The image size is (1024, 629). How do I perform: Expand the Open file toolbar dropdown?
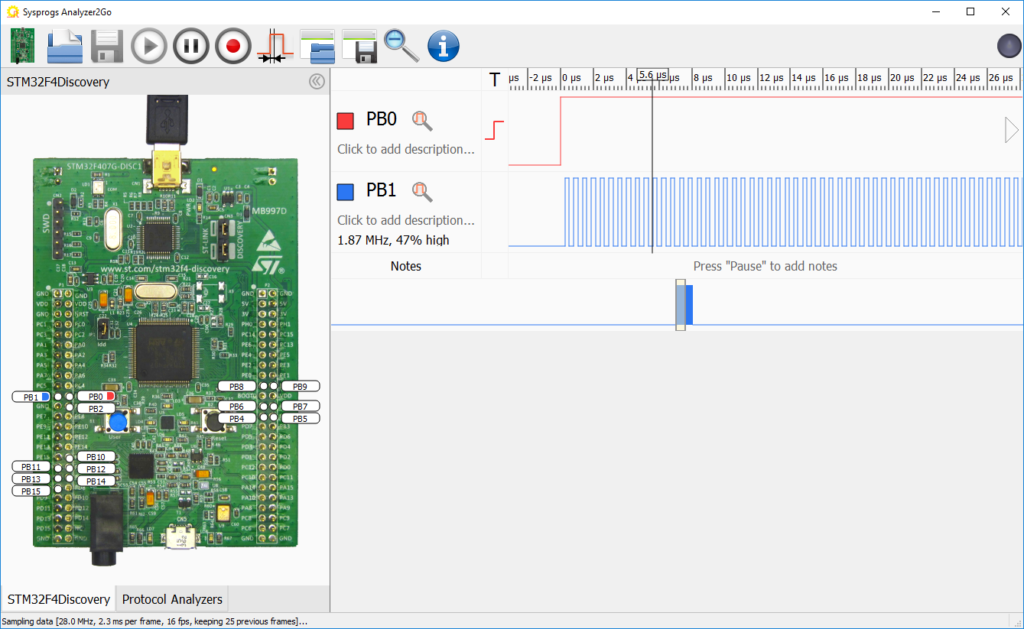click(x=64, y=45)
